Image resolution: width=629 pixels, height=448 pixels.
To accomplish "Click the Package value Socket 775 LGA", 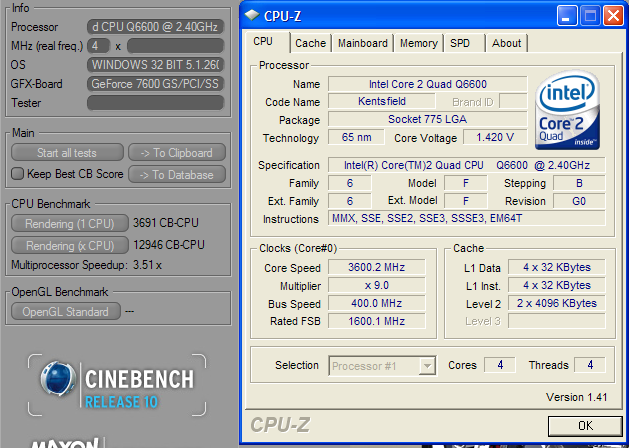I will pos(428,119).
